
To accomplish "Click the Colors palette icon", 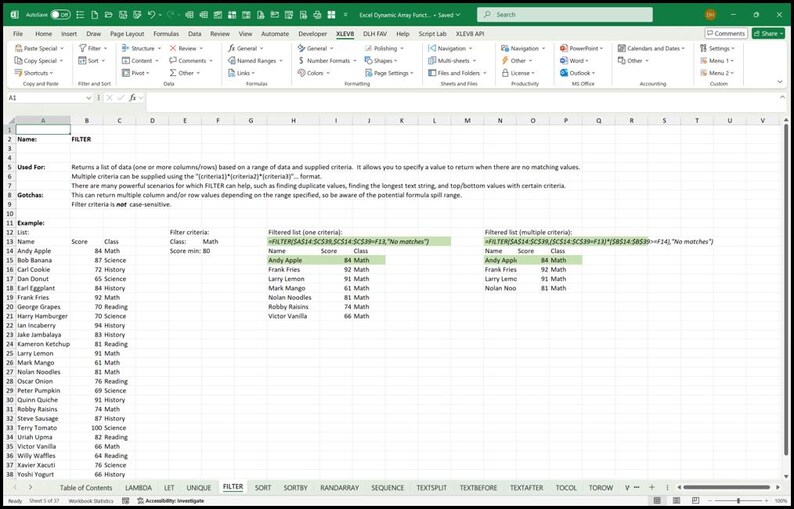I will (301, 73).
